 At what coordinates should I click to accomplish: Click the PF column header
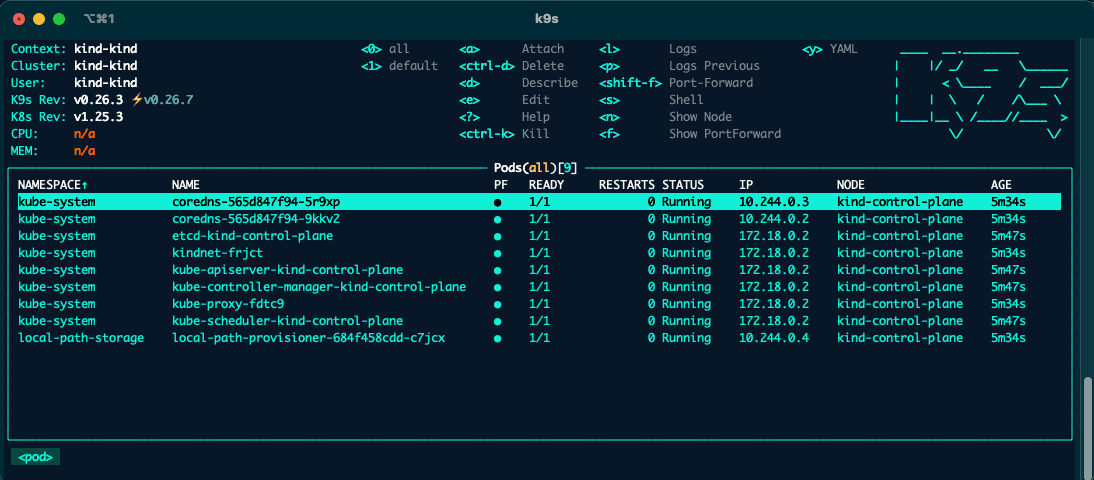pos(500,185)
